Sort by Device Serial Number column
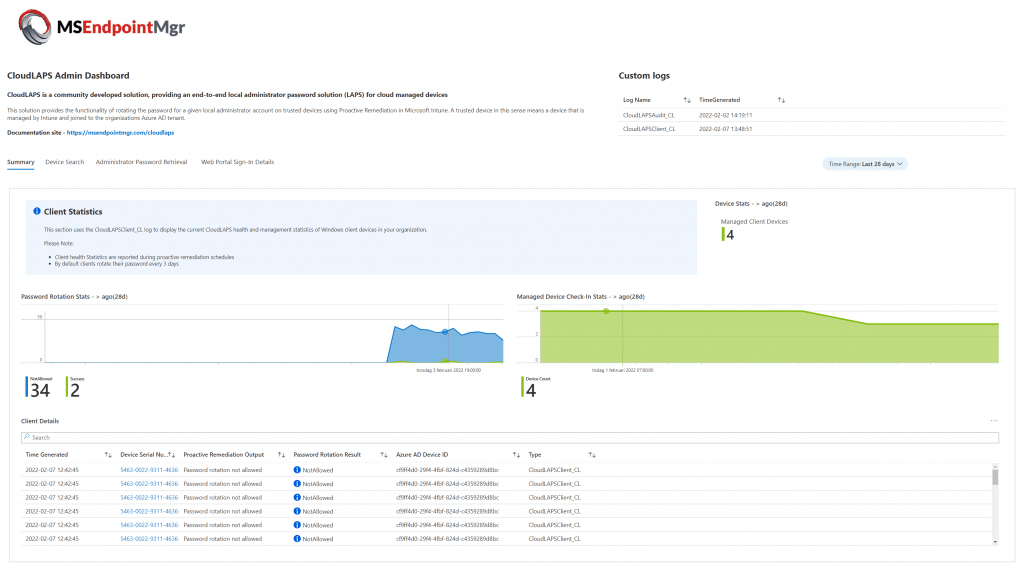 click(171, 455)
